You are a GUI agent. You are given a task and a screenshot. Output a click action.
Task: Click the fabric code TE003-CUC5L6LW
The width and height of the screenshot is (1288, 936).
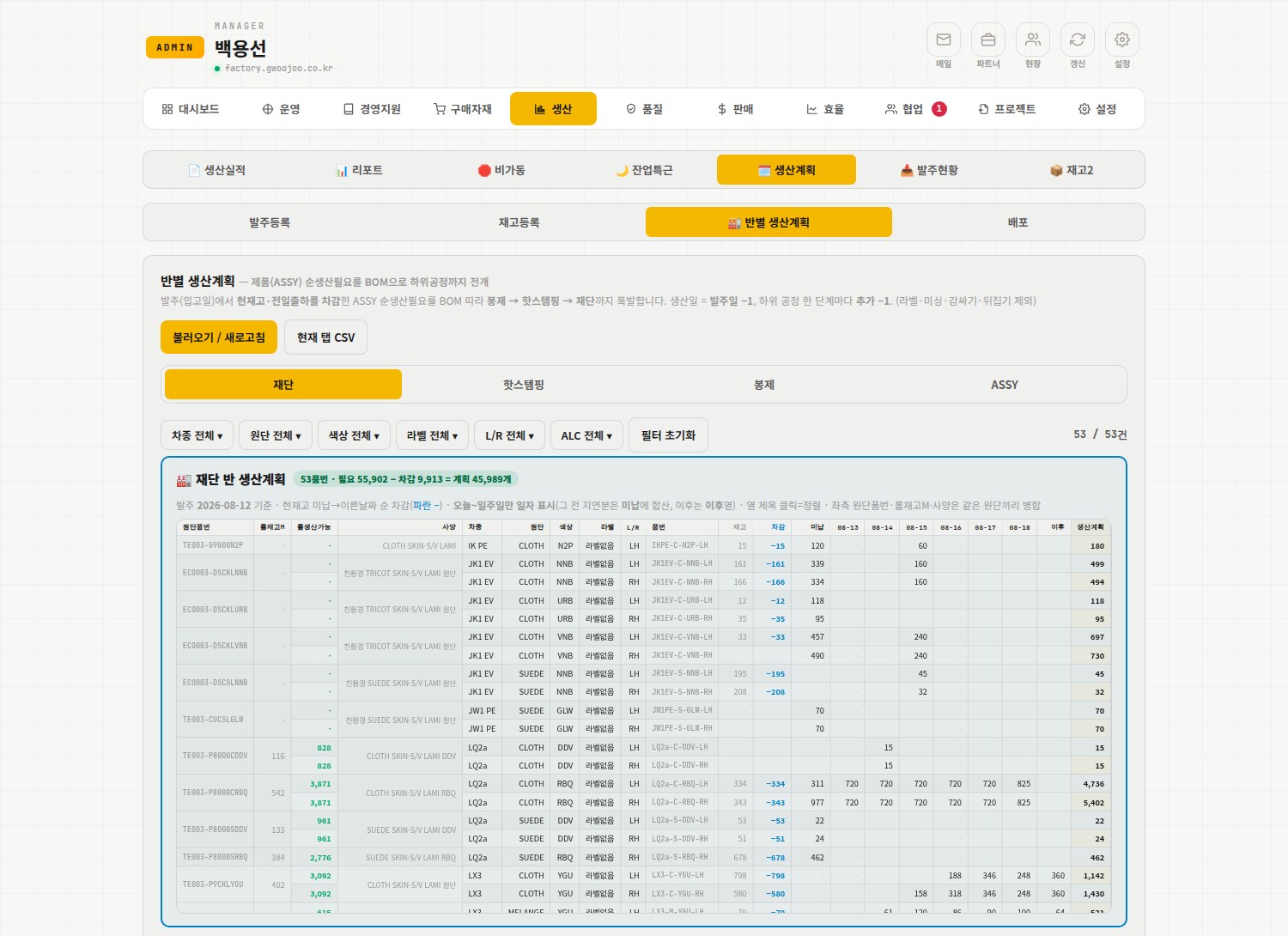tap(213, 720)
